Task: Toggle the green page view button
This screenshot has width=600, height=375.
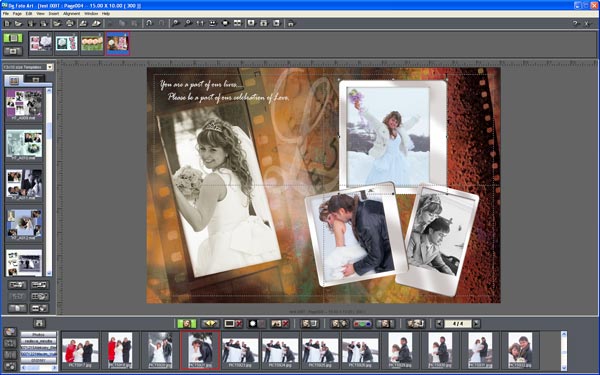Action: (x=13, y=38)
